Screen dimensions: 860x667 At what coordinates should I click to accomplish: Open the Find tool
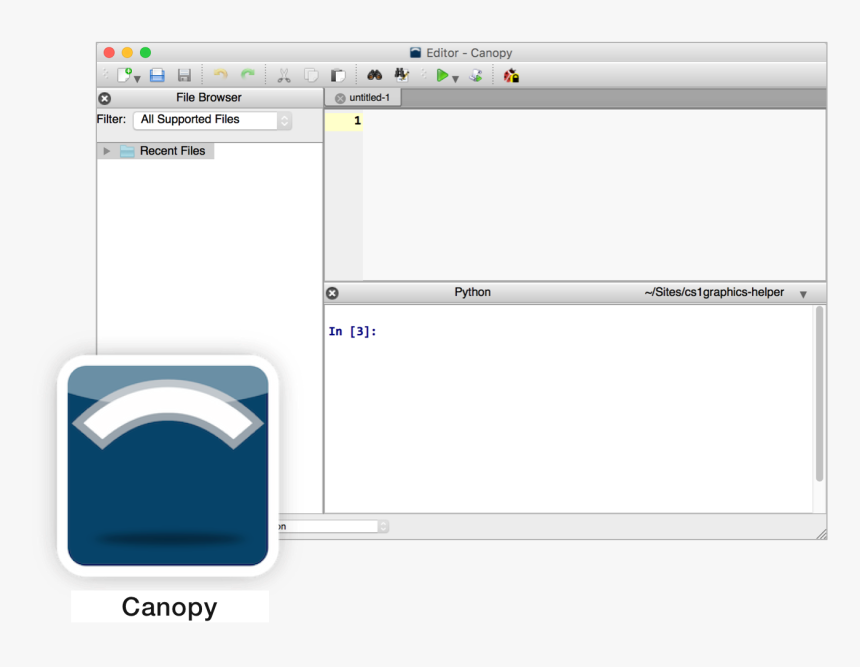(x=374, y=75)
